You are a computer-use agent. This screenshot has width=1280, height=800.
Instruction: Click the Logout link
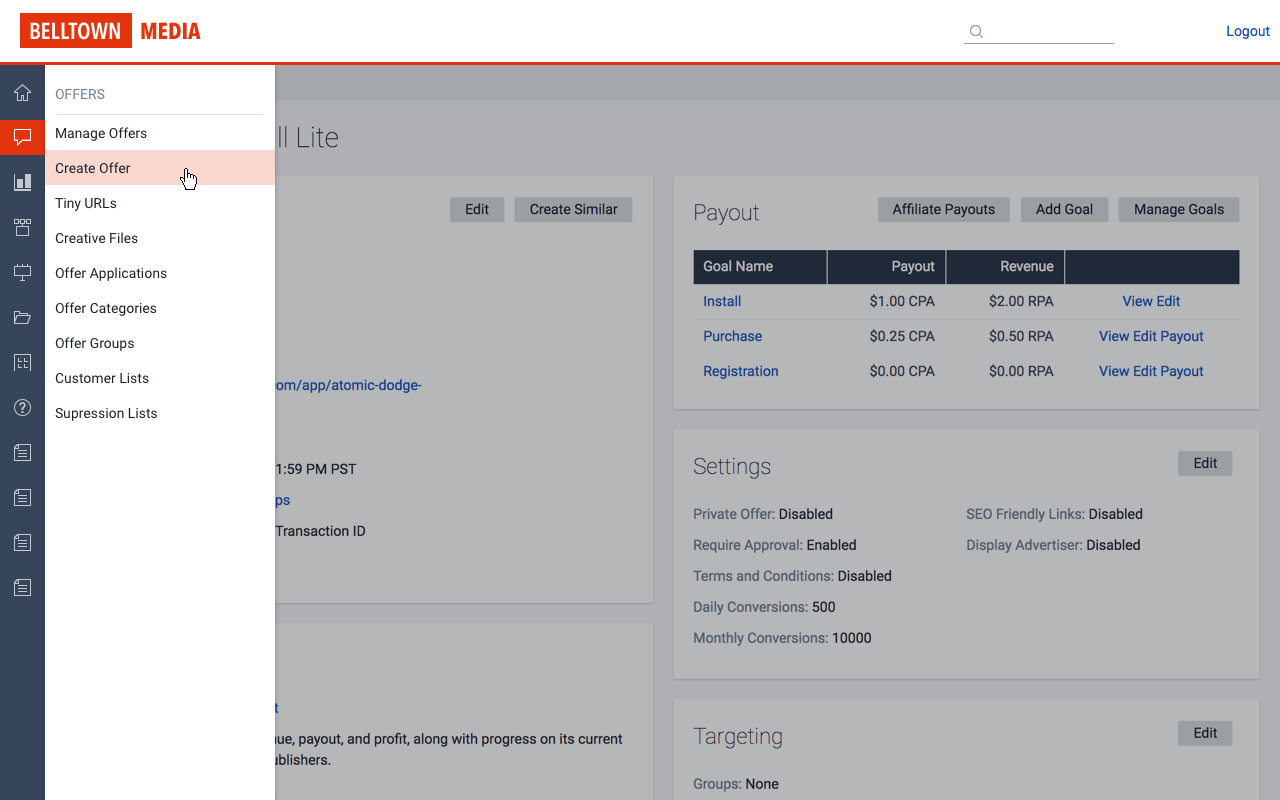click(1248, 31)
